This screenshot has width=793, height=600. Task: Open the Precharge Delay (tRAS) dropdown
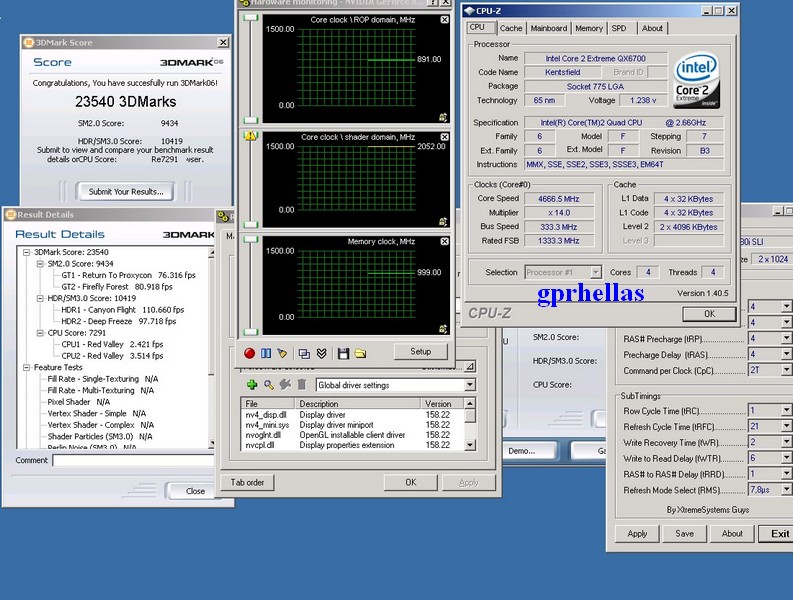pyautogui.click(x=786, y=354)
